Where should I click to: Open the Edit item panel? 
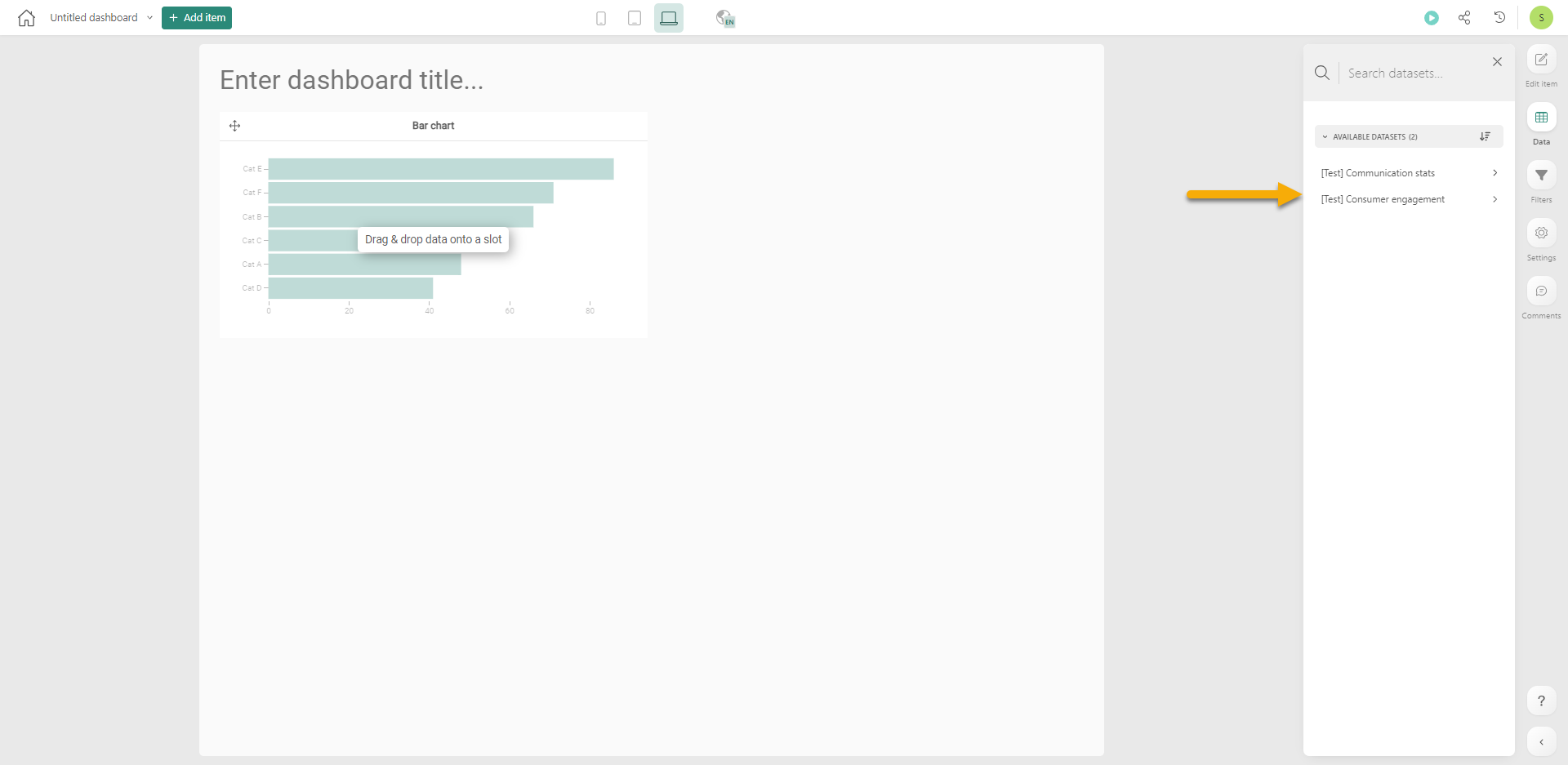click(x=1541, y=60)
